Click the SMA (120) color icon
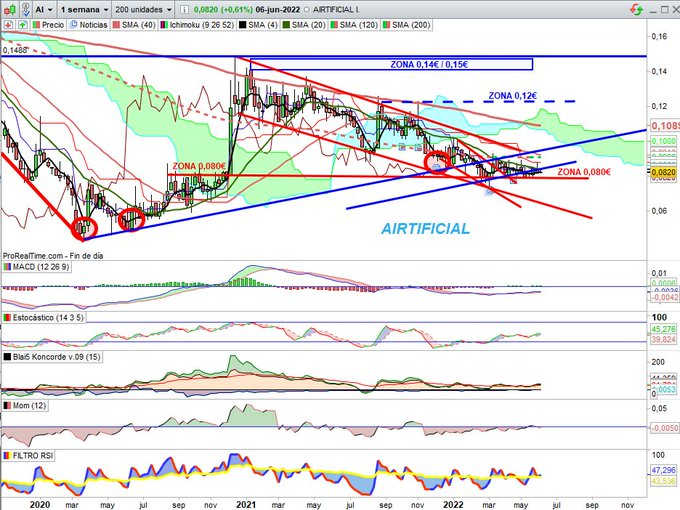This screenshot has height=510, width=680. point(334,25)
